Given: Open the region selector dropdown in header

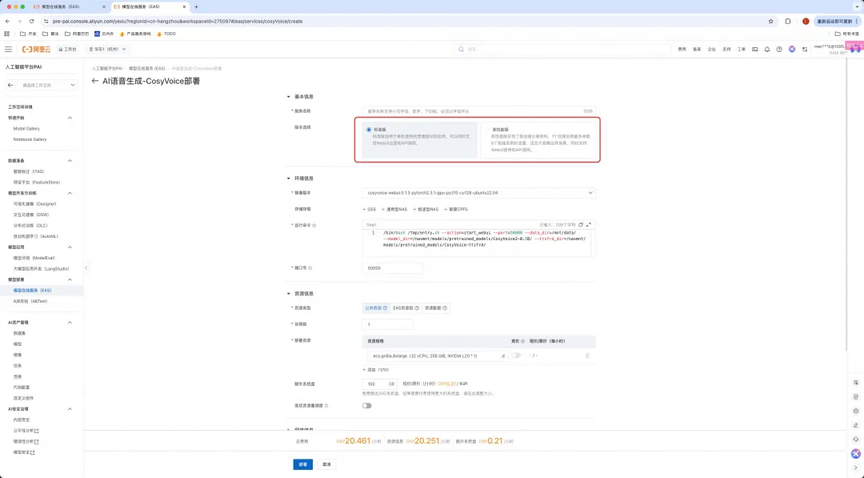Looking at the screenshot, I should [x=108, y=49].
